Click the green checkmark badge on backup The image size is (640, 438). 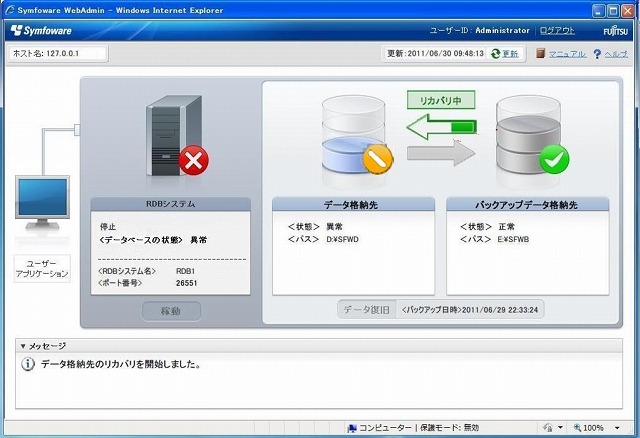[x=554, y=159]
